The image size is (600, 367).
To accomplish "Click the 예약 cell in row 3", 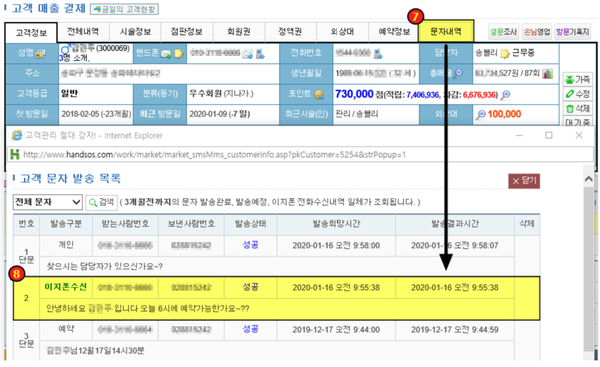I will (x=66, y=329).
